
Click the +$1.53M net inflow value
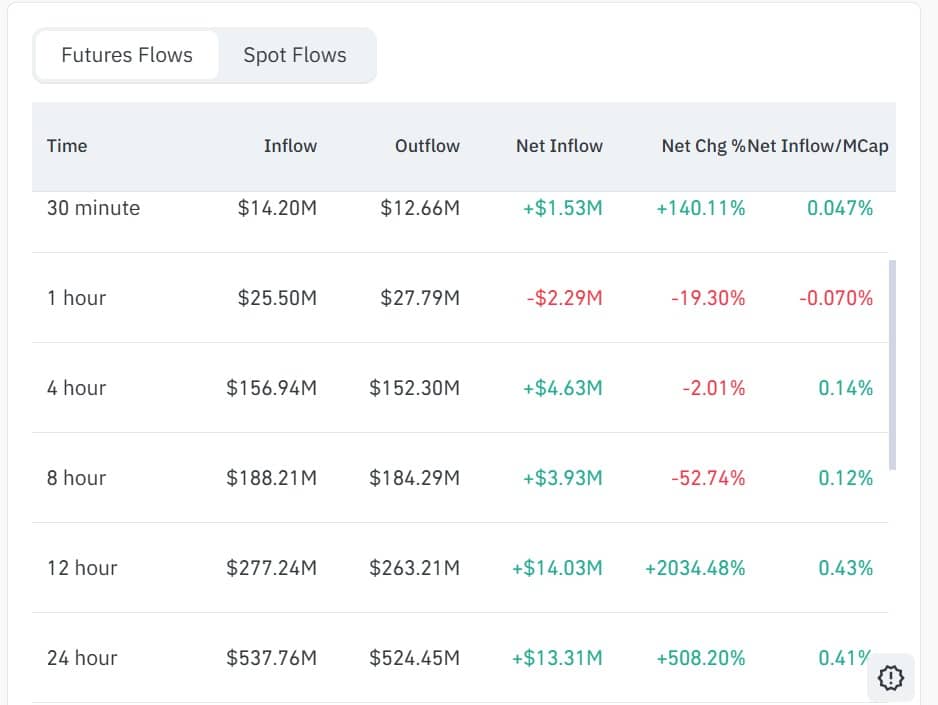tap(564, 208)
